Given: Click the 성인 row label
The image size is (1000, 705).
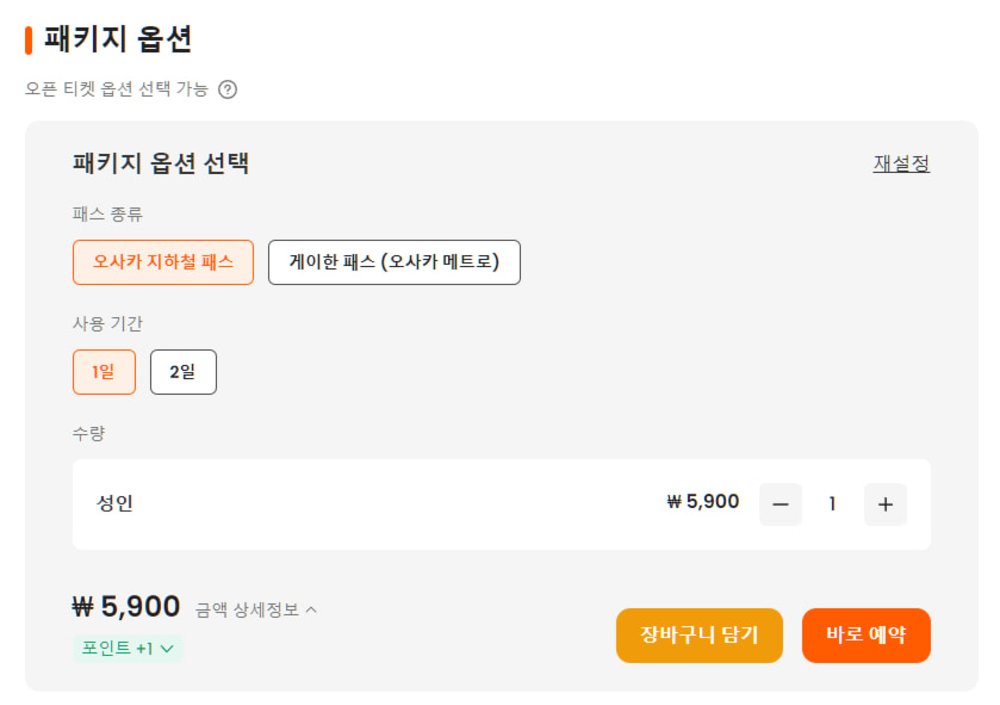Looking at the screenshot, I should 114,503.
